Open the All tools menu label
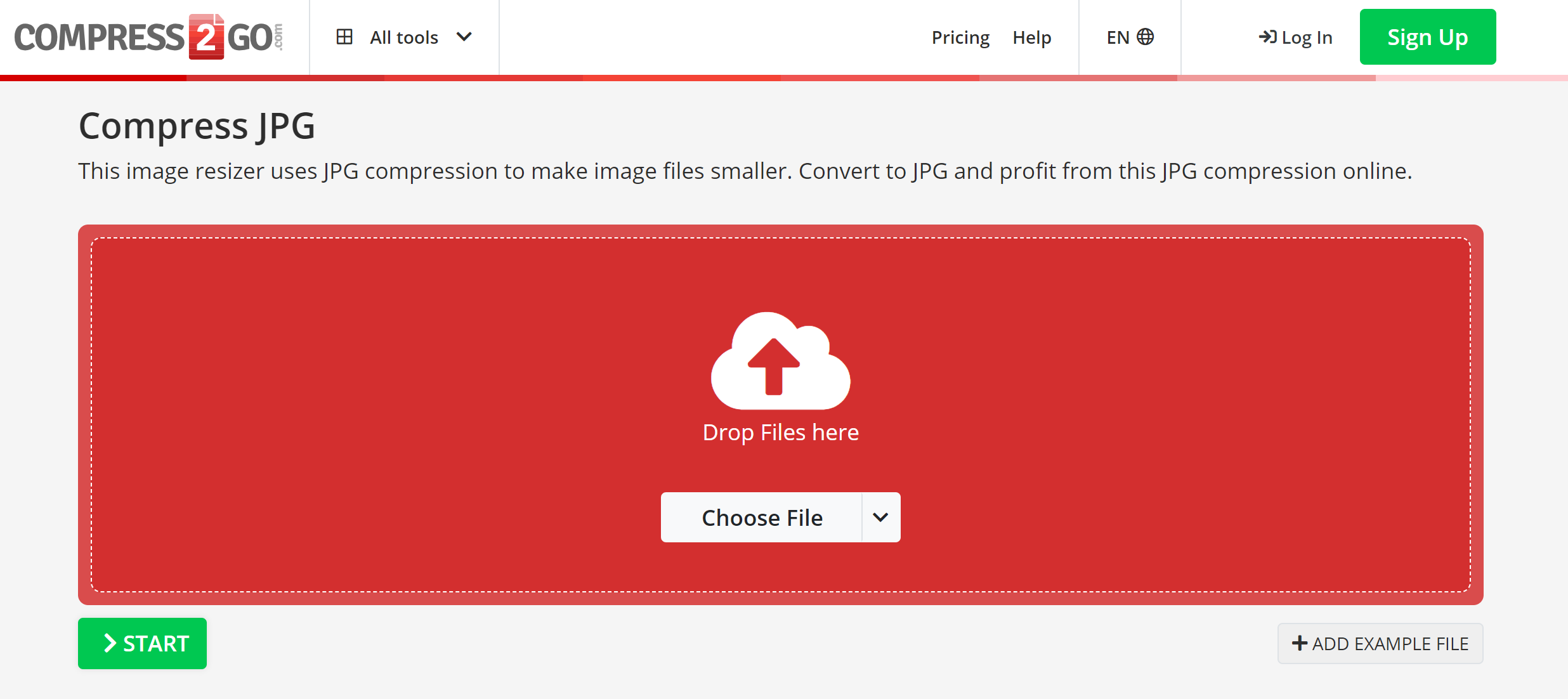This screenshot has width=1568, height=699. click(404, 37)
